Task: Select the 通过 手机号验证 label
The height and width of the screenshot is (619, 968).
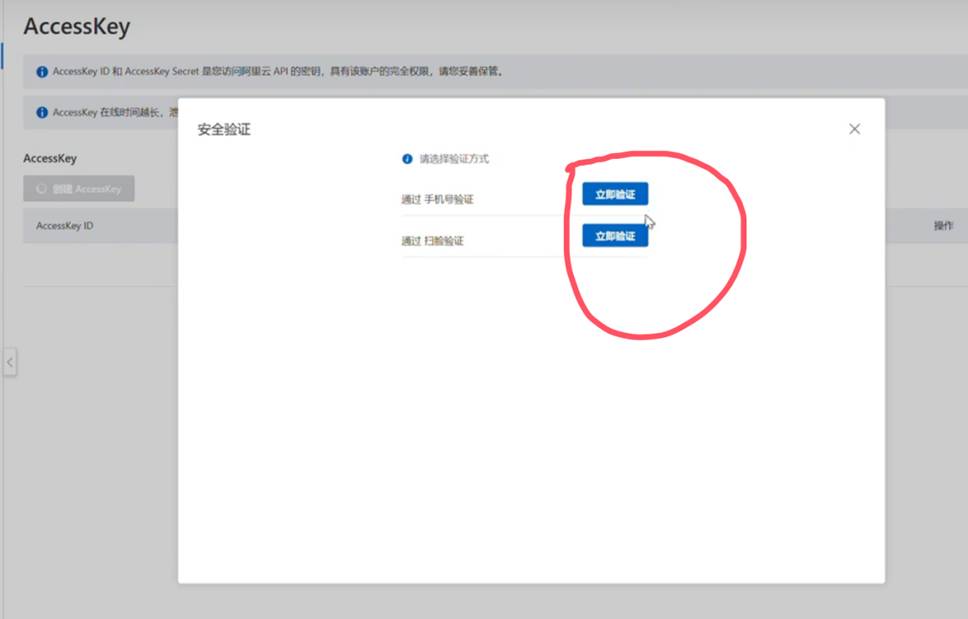Action: pyautogui.click(x=437, y=199)
